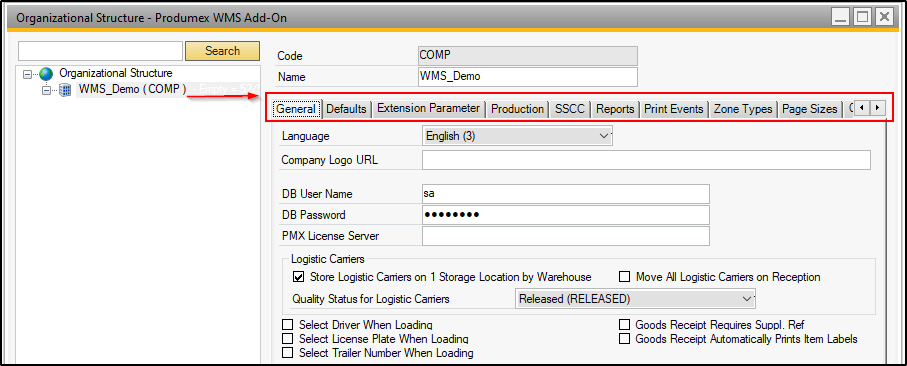
Task: Collapse the WMS_Demo company node
Action: tap(46, 90)
